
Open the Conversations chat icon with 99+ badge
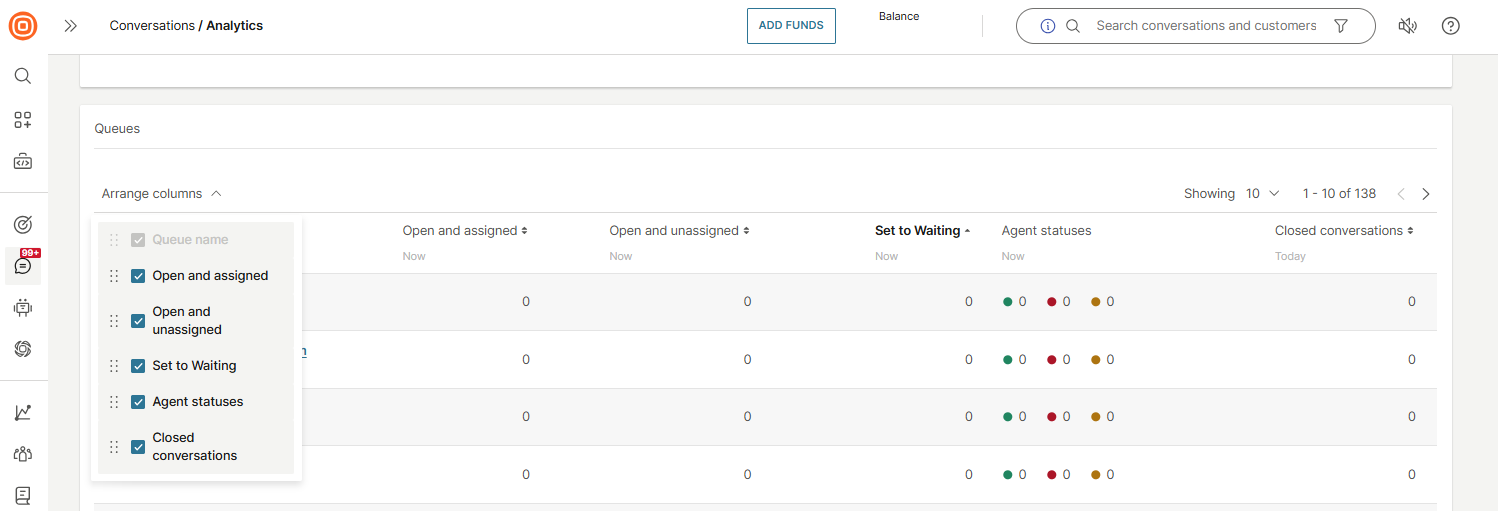click(x=23, y=266)
